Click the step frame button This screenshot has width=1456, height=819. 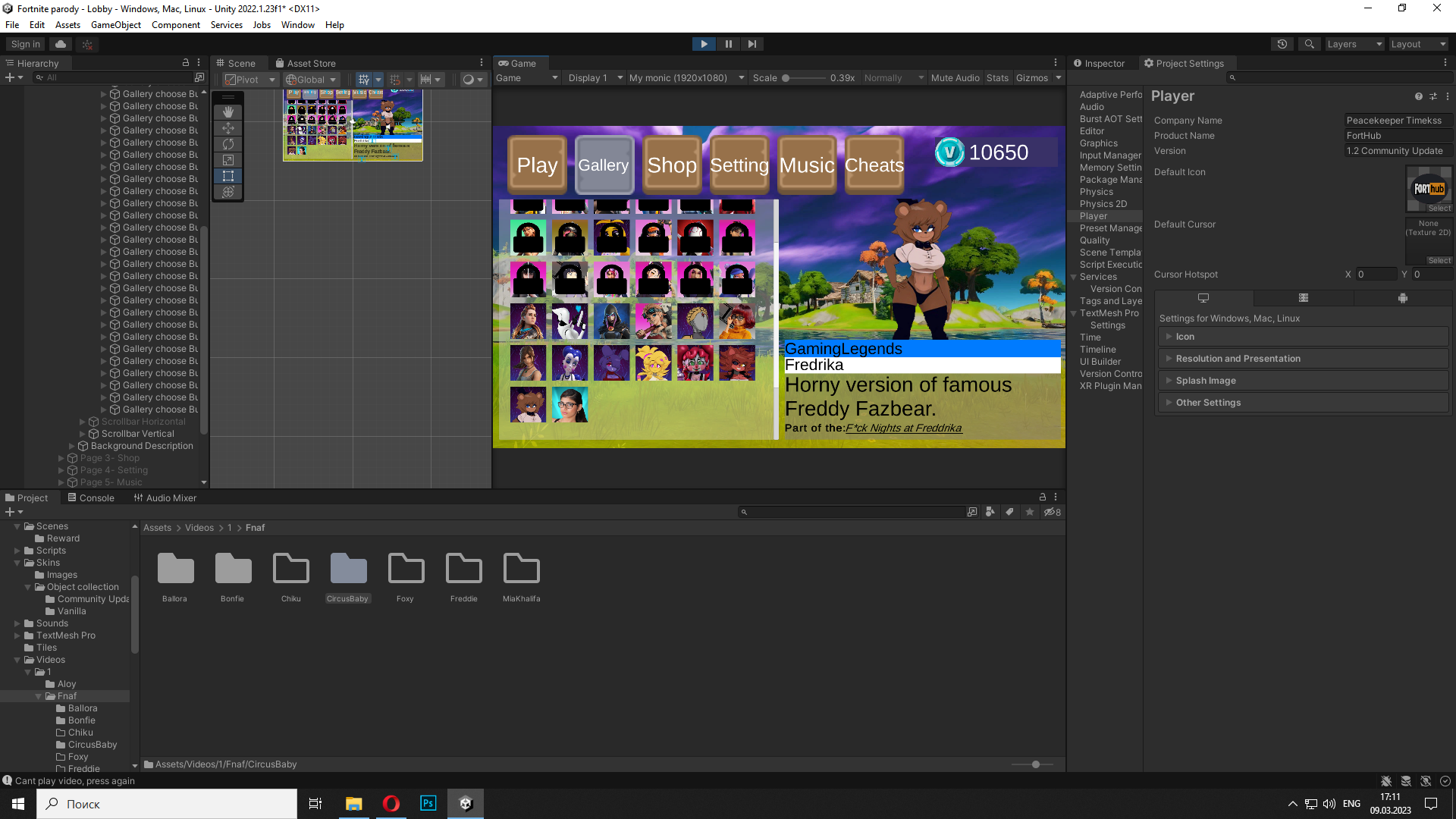[752, 44]
